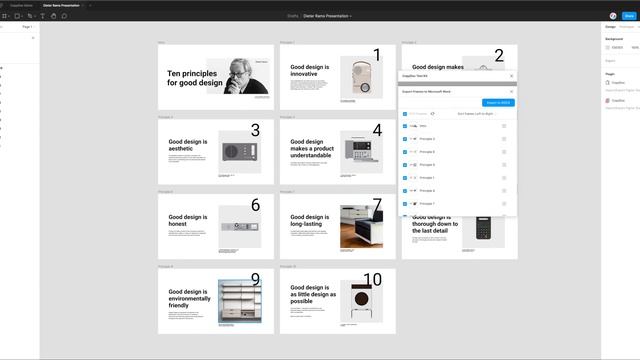640x360 pixels.
Task: Click the drag handle on the Principle 7 row
Action: (x=504, y=204)
